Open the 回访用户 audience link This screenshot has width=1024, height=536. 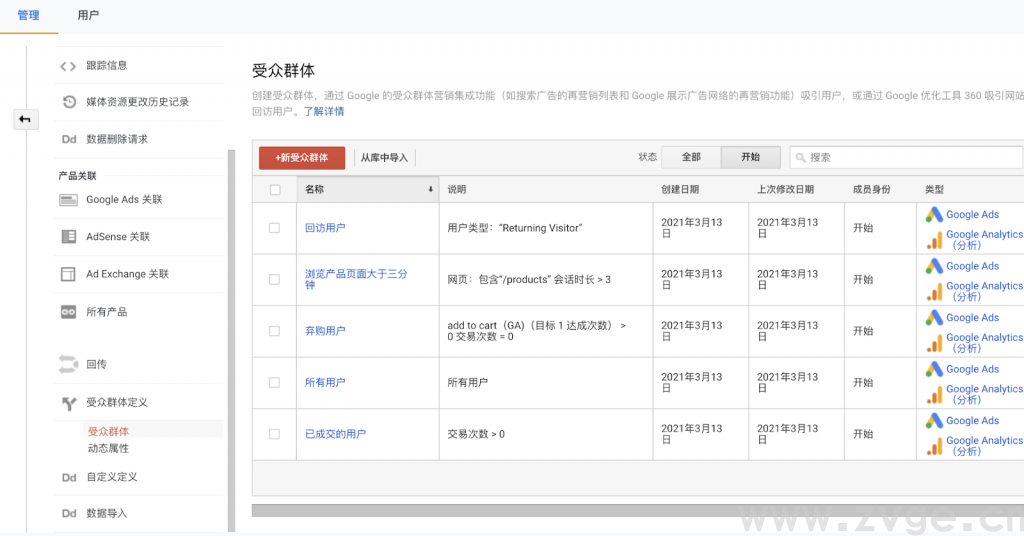[325, 228]
